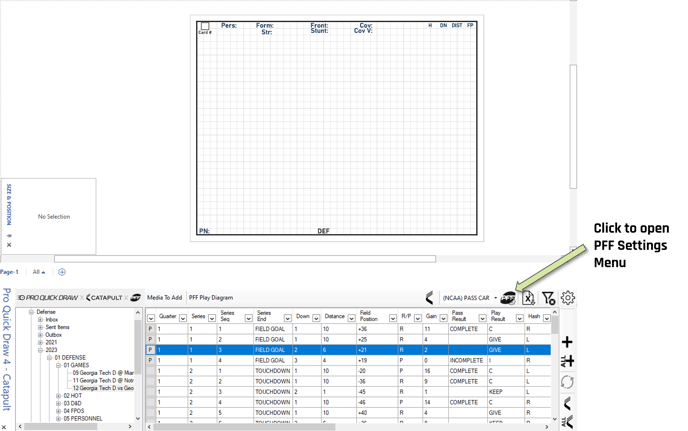Click the add ALL plus icon
This screenshot has width=688, height=431.
pos(567,361)
